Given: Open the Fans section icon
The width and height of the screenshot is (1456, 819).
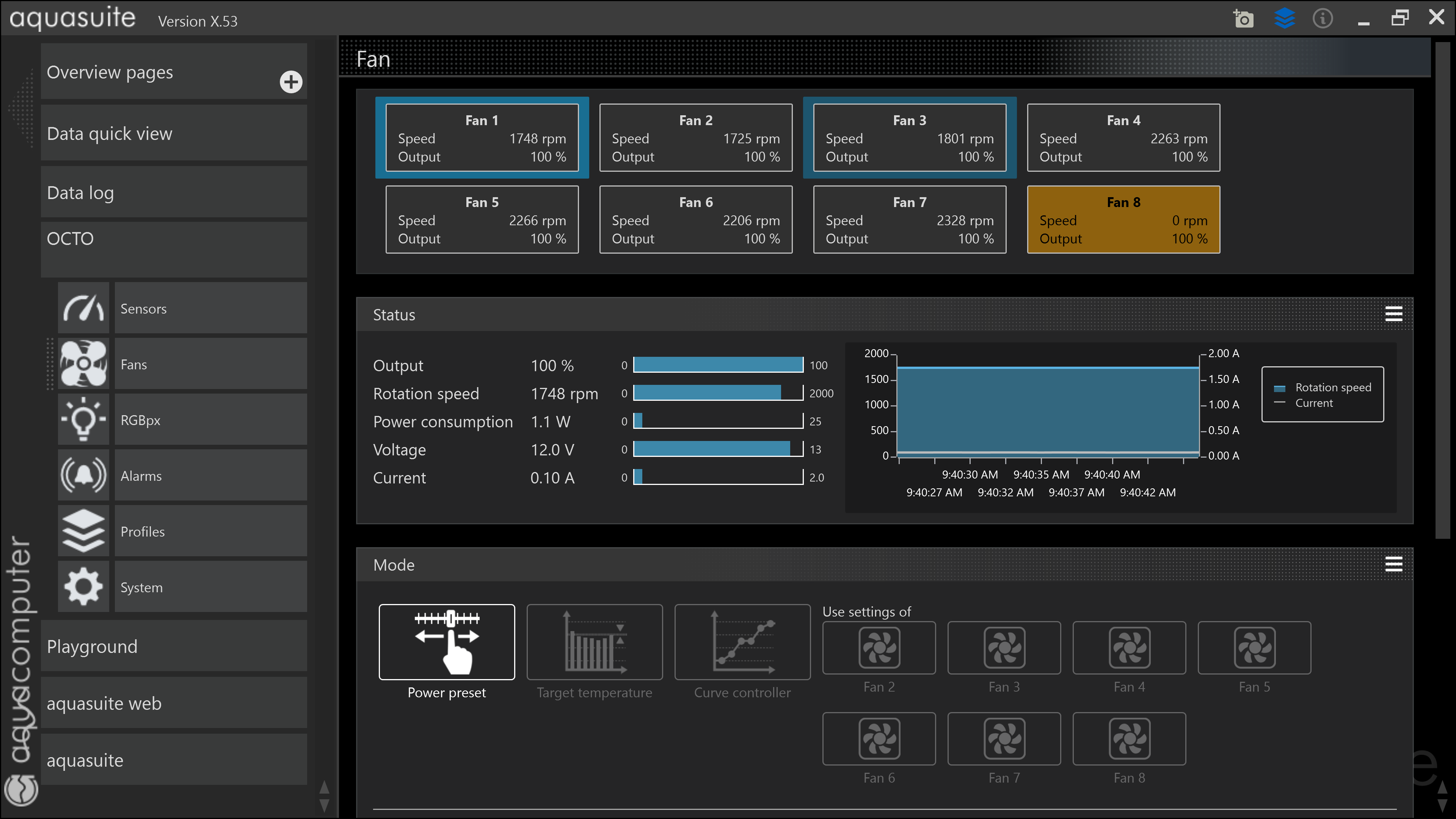Looking at the screenshot, I should 83,364.
